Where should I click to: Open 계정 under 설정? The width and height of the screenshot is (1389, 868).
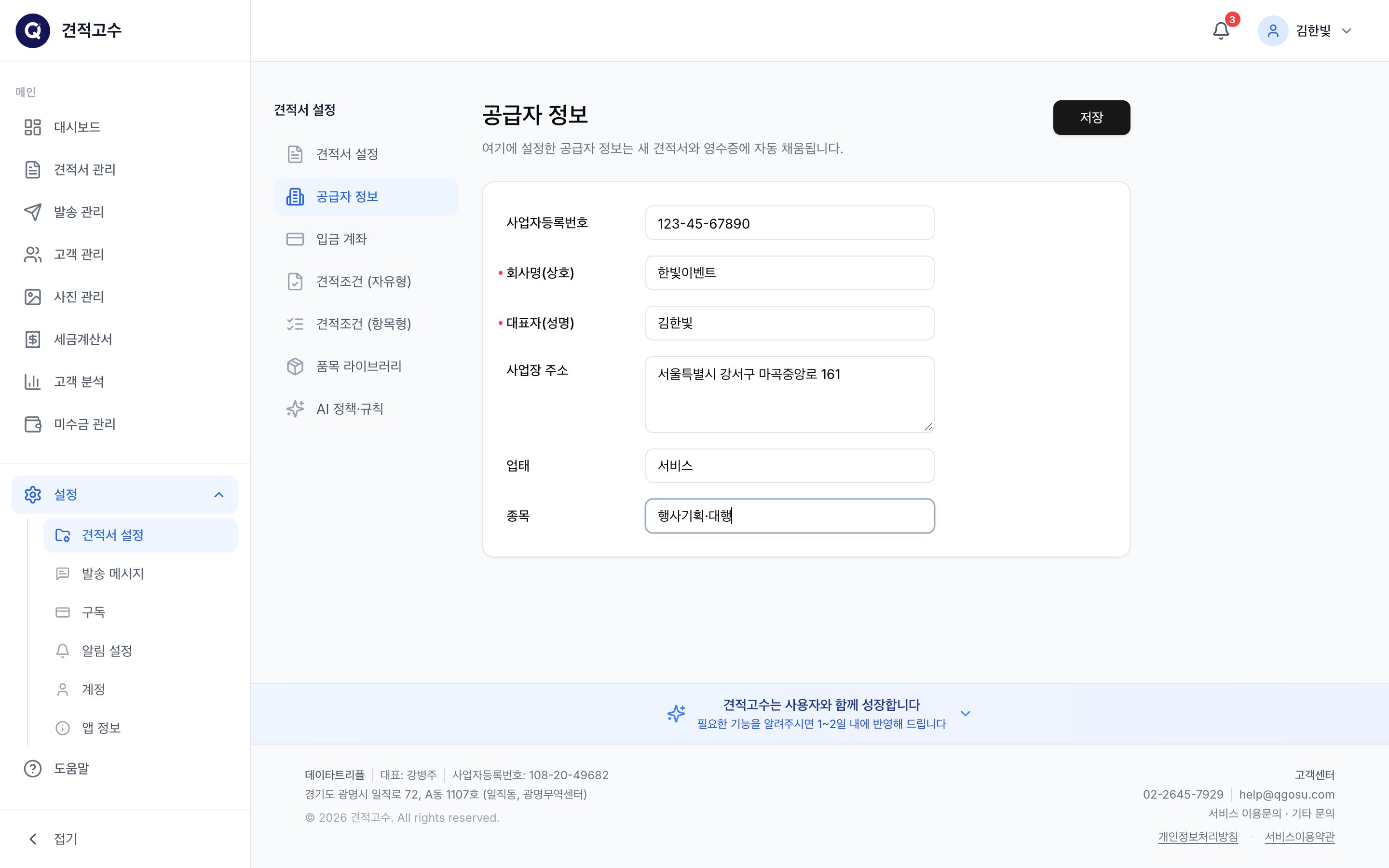[141, 689]
